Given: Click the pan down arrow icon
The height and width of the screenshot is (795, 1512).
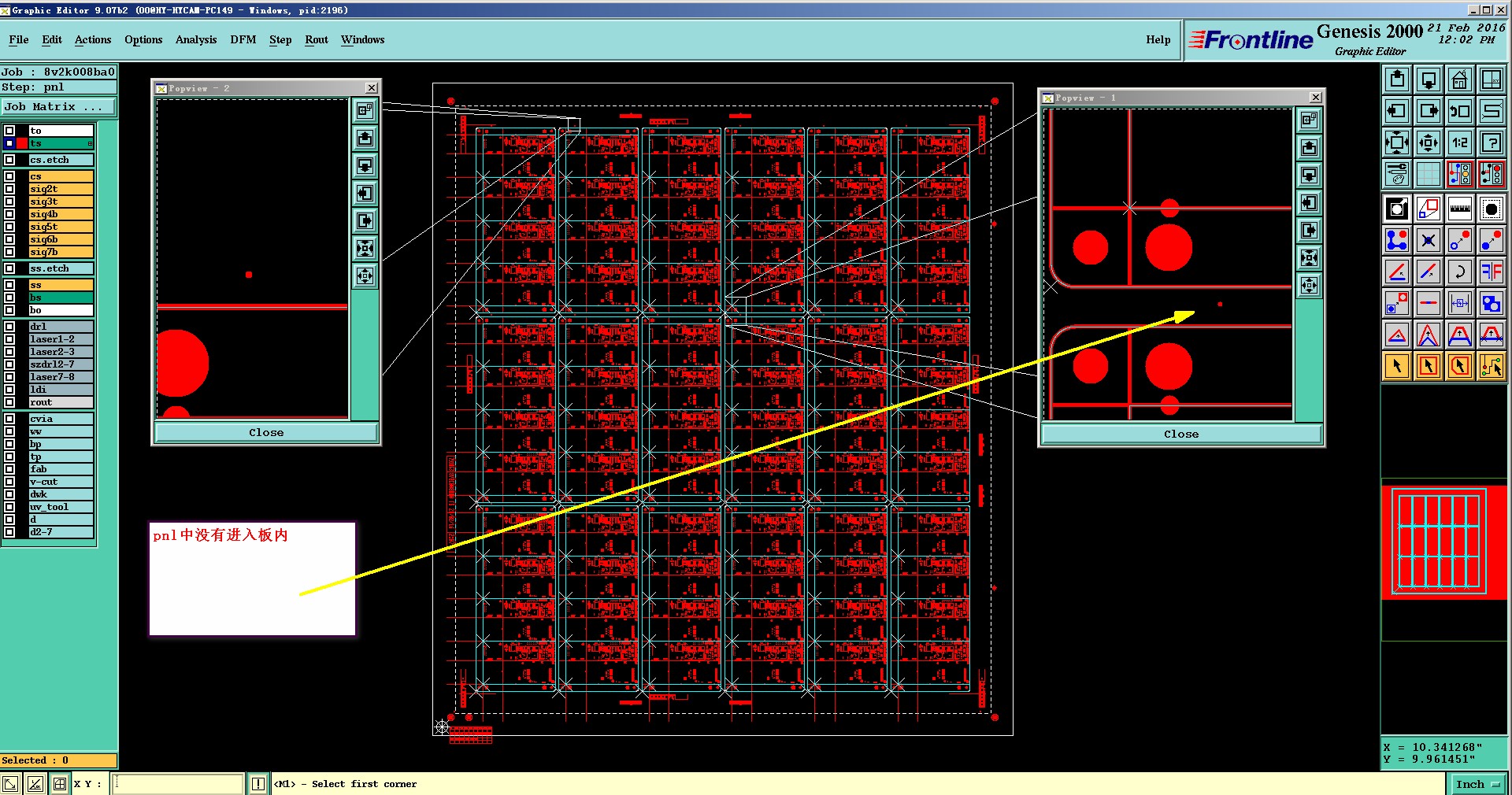Looking at the screenshot, I should 1429,79.
